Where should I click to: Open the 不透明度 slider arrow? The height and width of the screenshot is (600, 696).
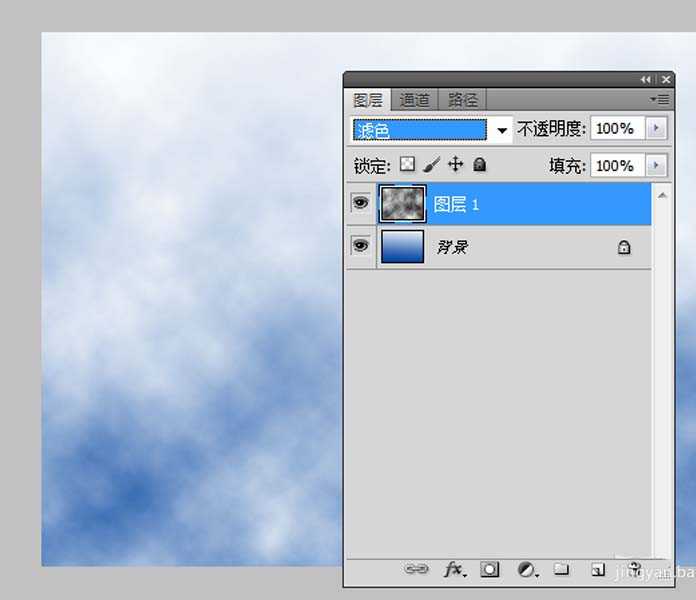point(656,129)
